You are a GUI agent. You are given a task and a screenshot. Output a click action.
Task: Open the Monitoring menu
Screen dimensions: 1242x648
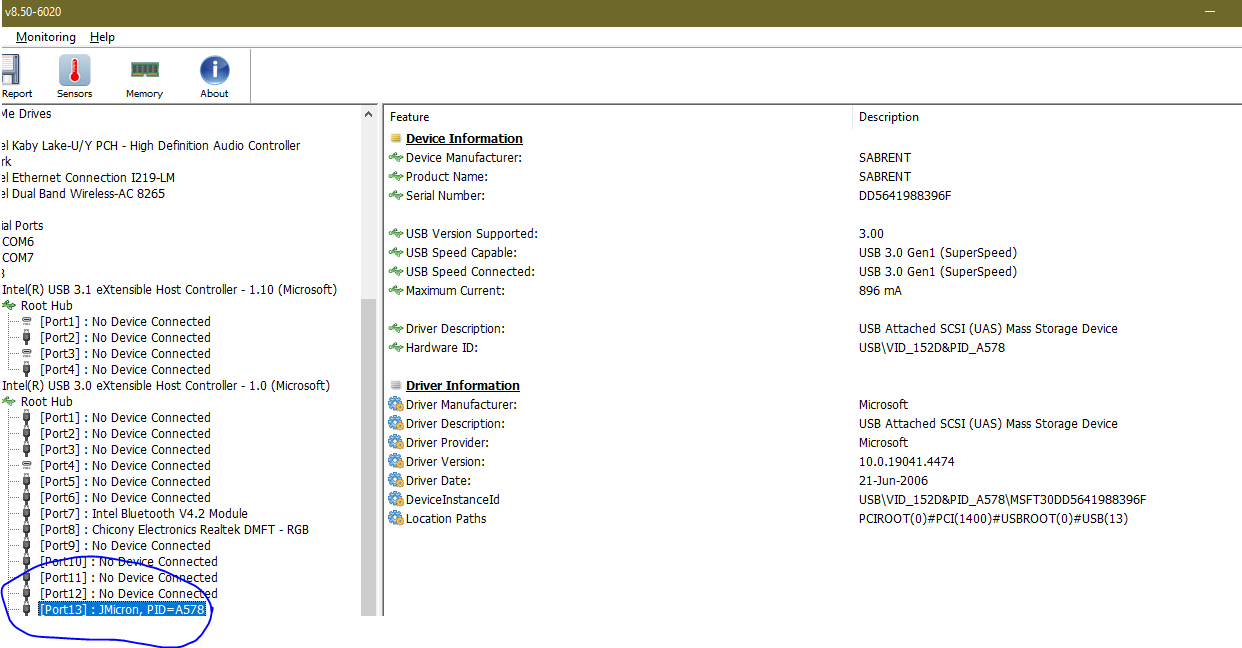[x=45, y=37]
